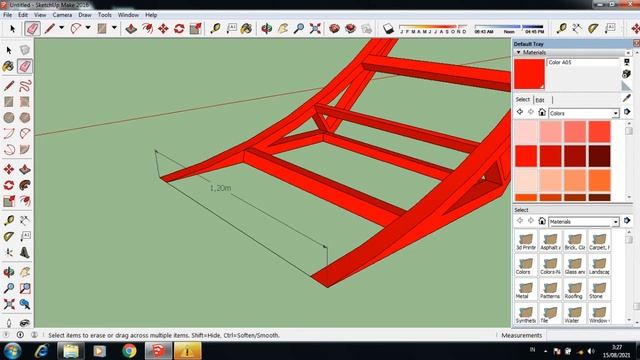Open the Metal materials folder
The width and height of the screenshot is (640, 360).
[x=526, y=290]
